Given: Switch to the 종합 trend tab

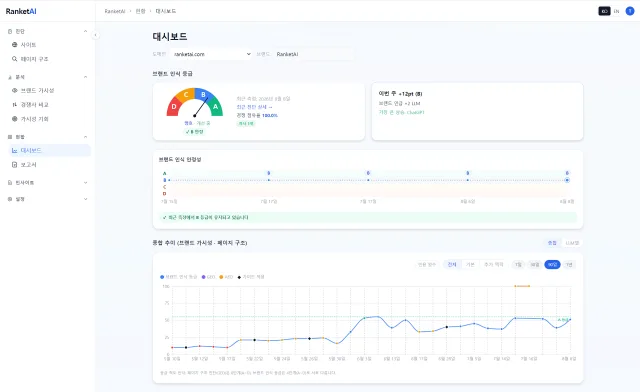Looking at the screenshot, I should 552,243.
